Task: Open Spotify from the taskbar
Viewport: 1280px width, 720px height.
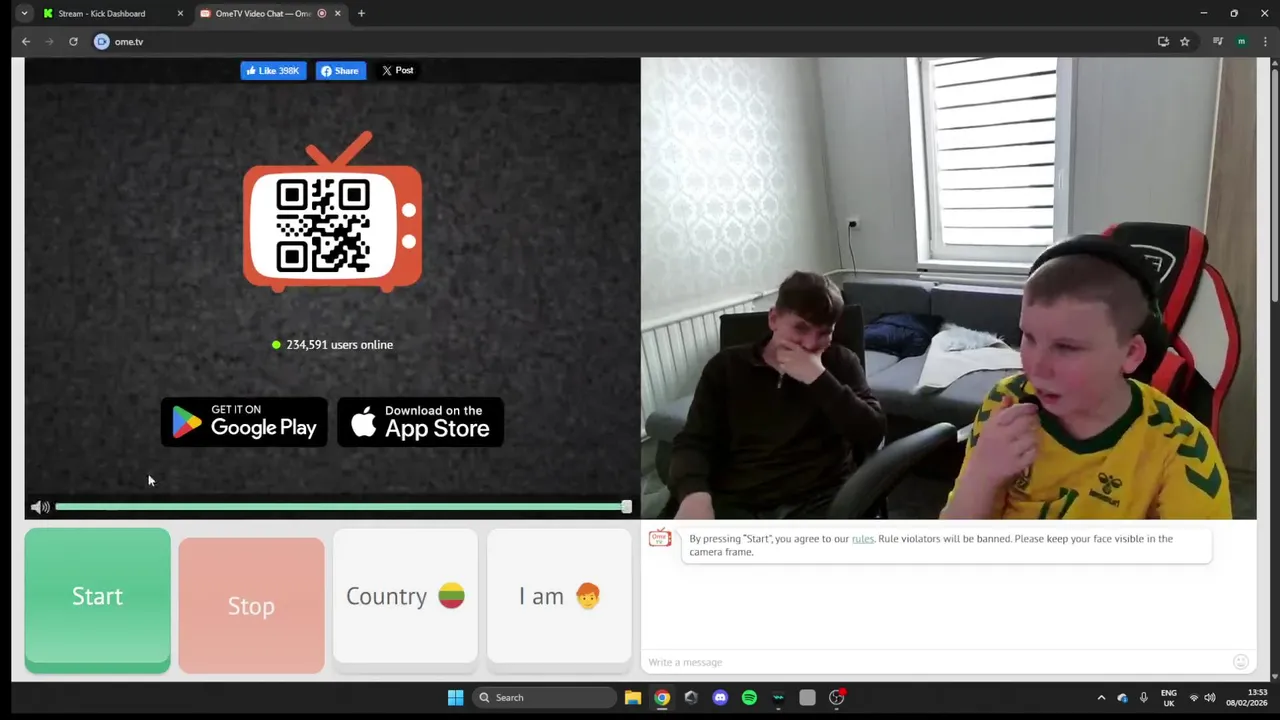Action: [x=749, y=697]
